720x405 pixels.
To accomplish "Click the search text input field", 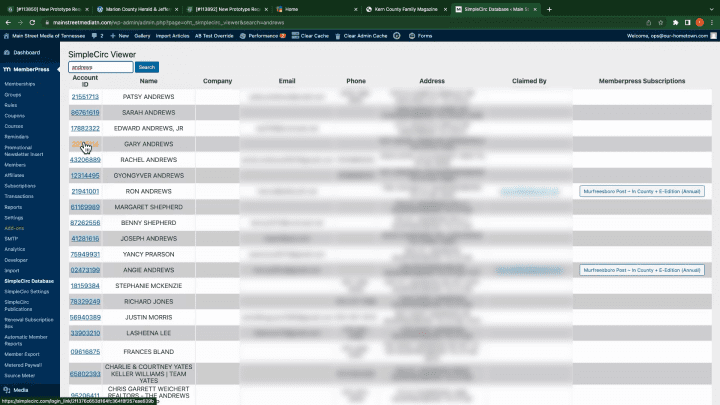I will [101, 67].
